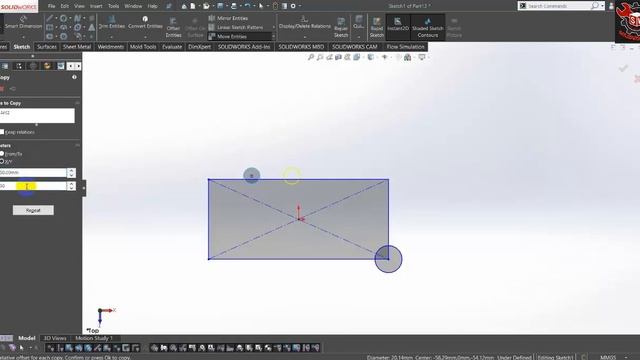Open the Window menu

133,6
